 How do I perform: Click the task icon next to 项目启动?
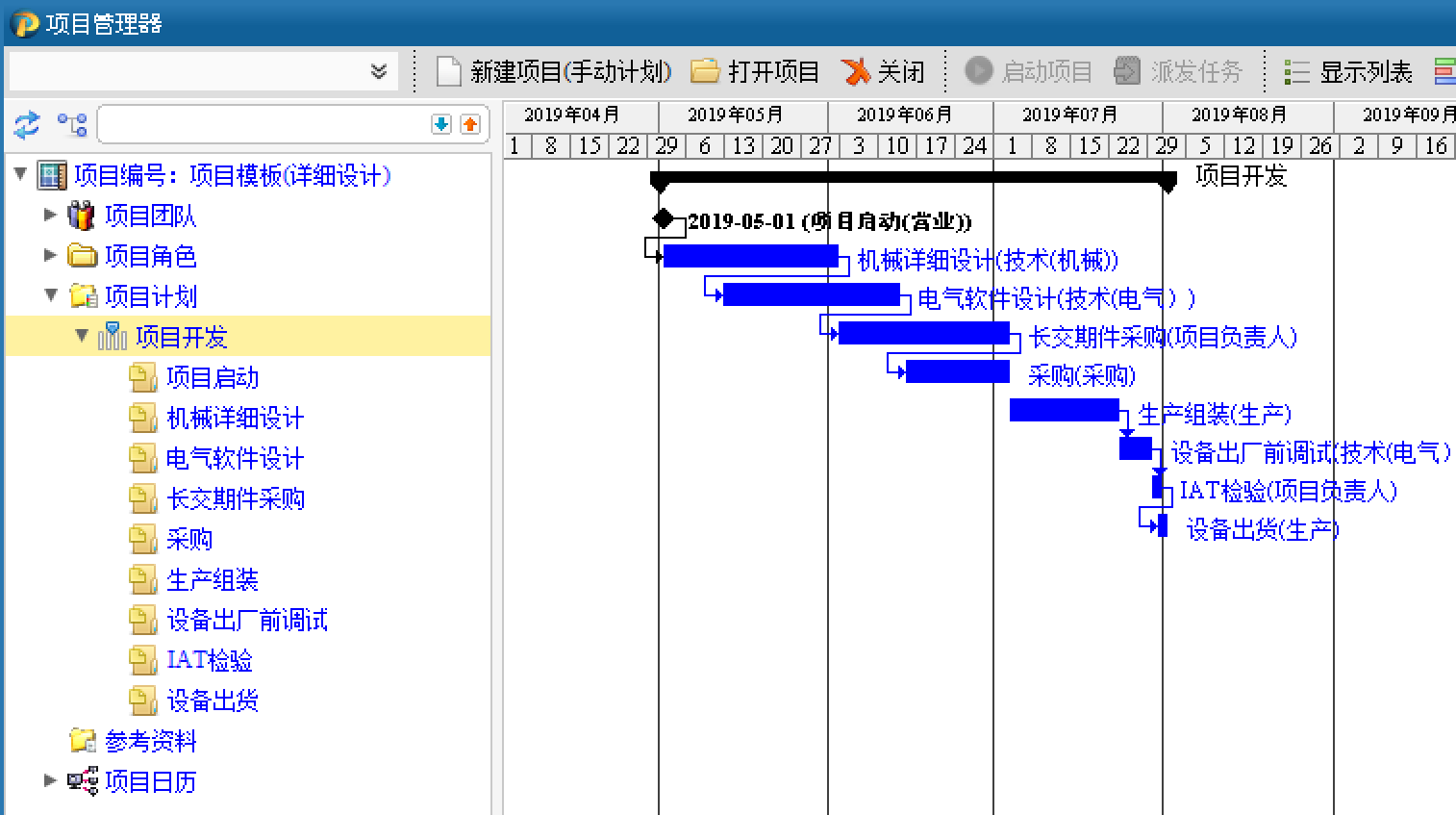tap(143, 377)
